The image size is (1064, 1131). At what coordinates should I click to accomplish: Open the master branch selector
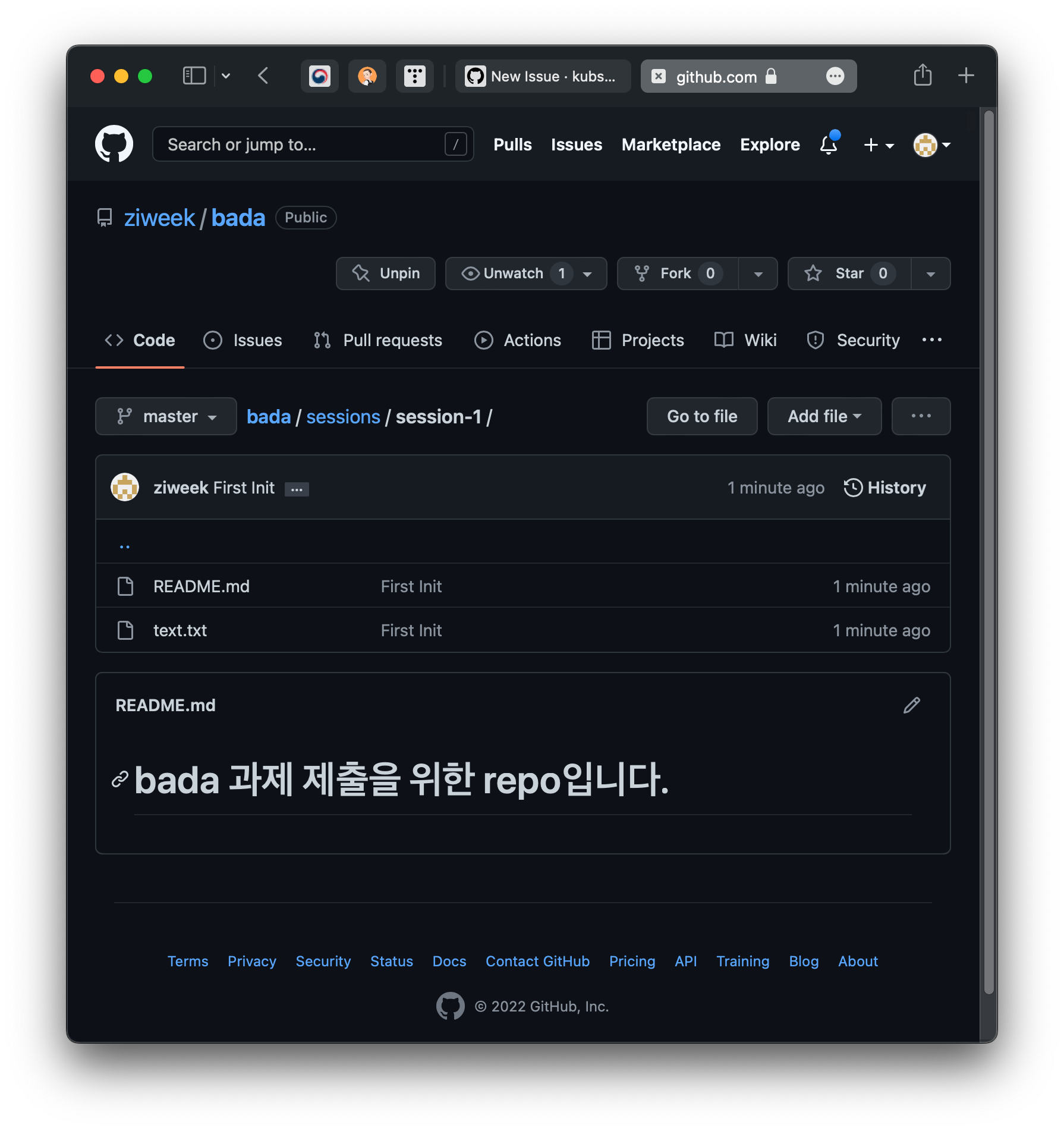click(166, 416)
